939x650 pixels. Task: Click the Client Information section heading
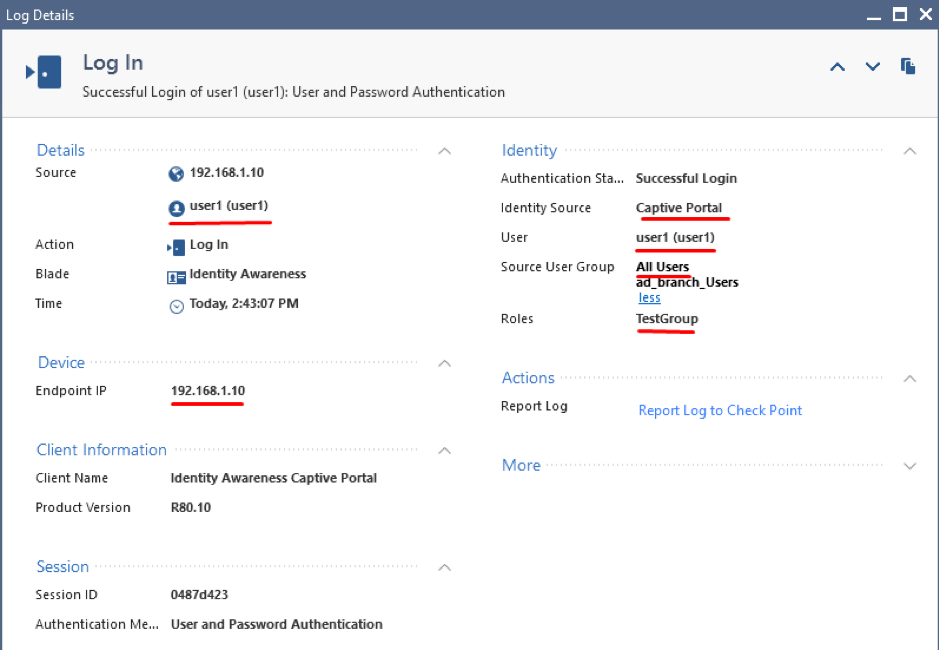(x=101, y=450)
